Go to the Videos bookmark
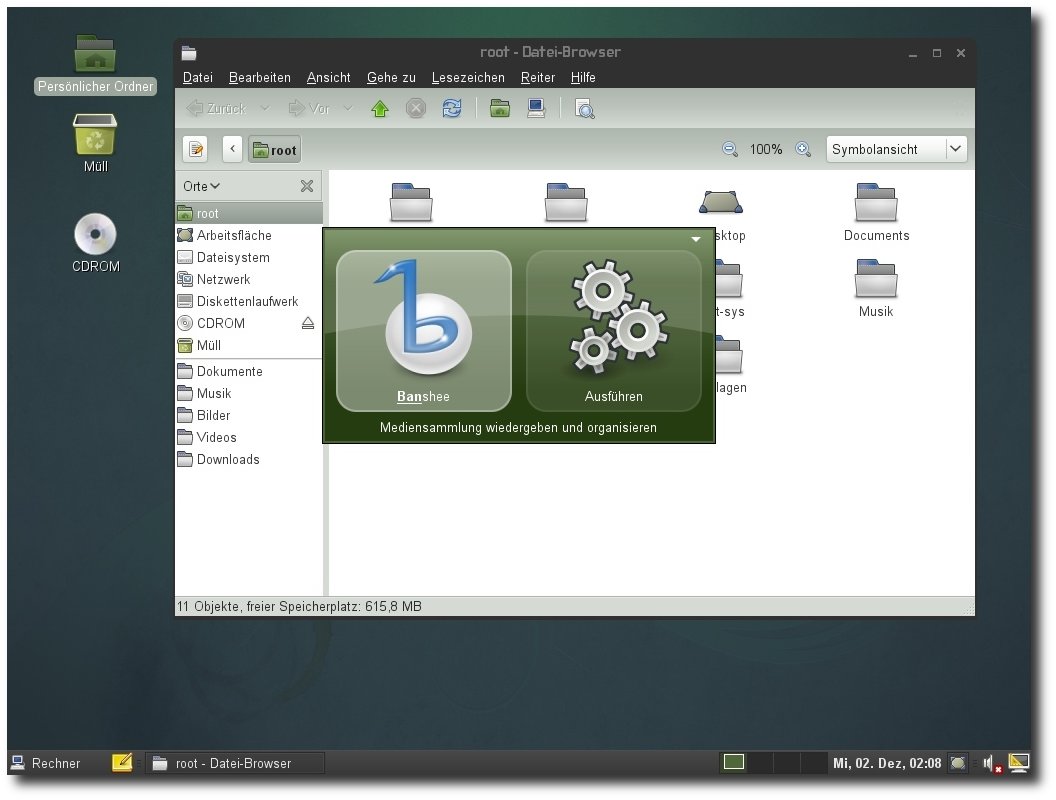 coord(249,437)
